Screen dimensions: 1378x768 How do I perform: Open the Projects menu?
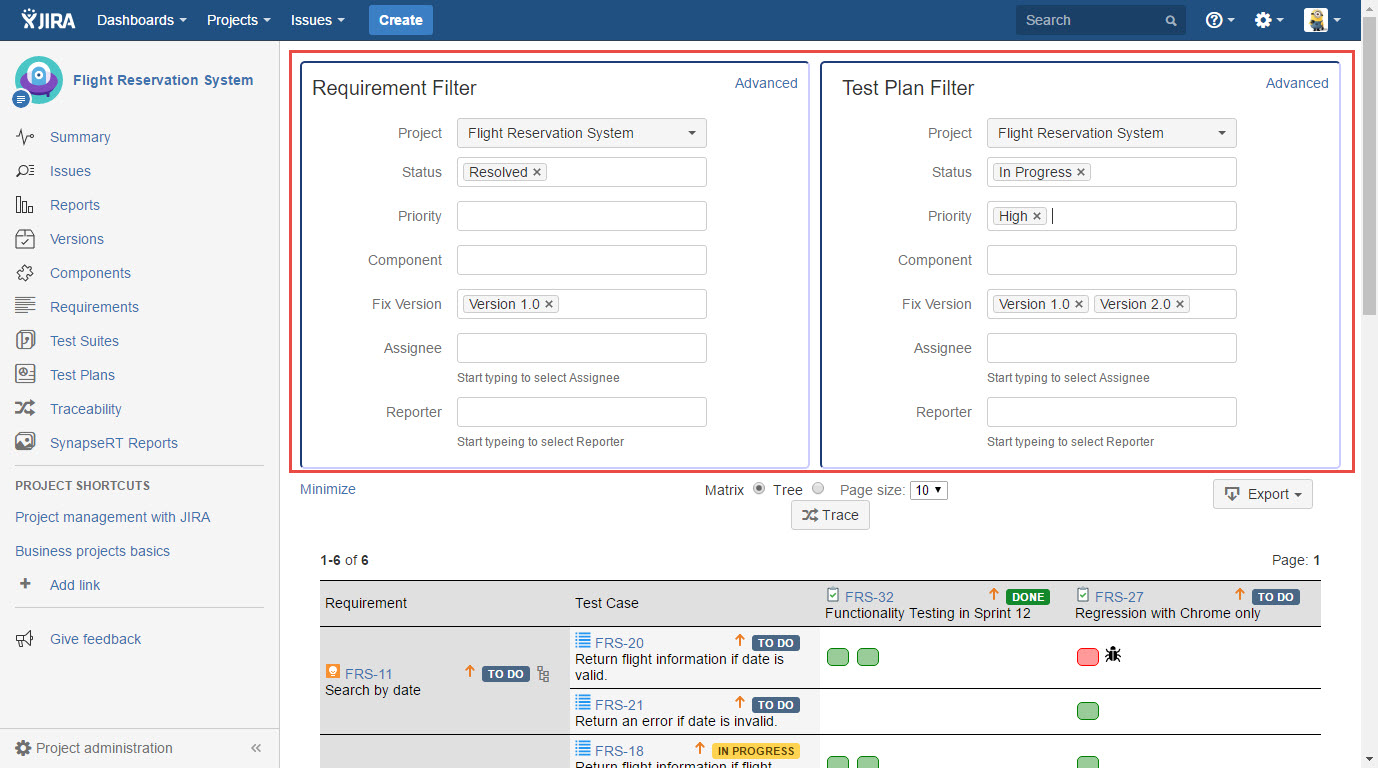point(239,20)
